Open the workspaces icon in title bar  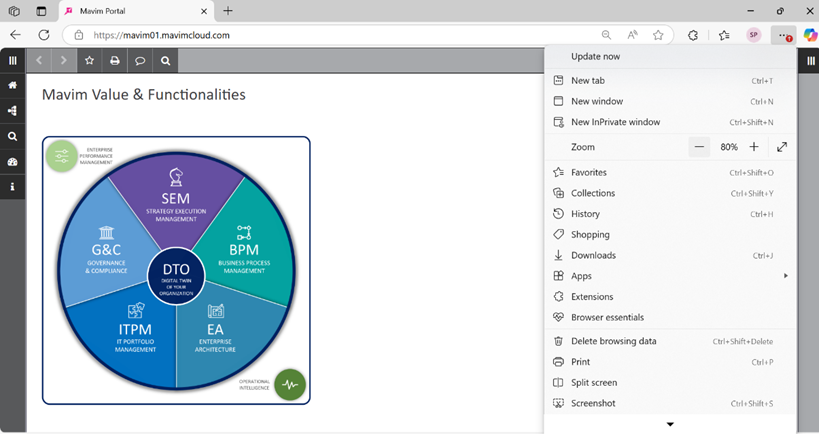pos(14,11)
